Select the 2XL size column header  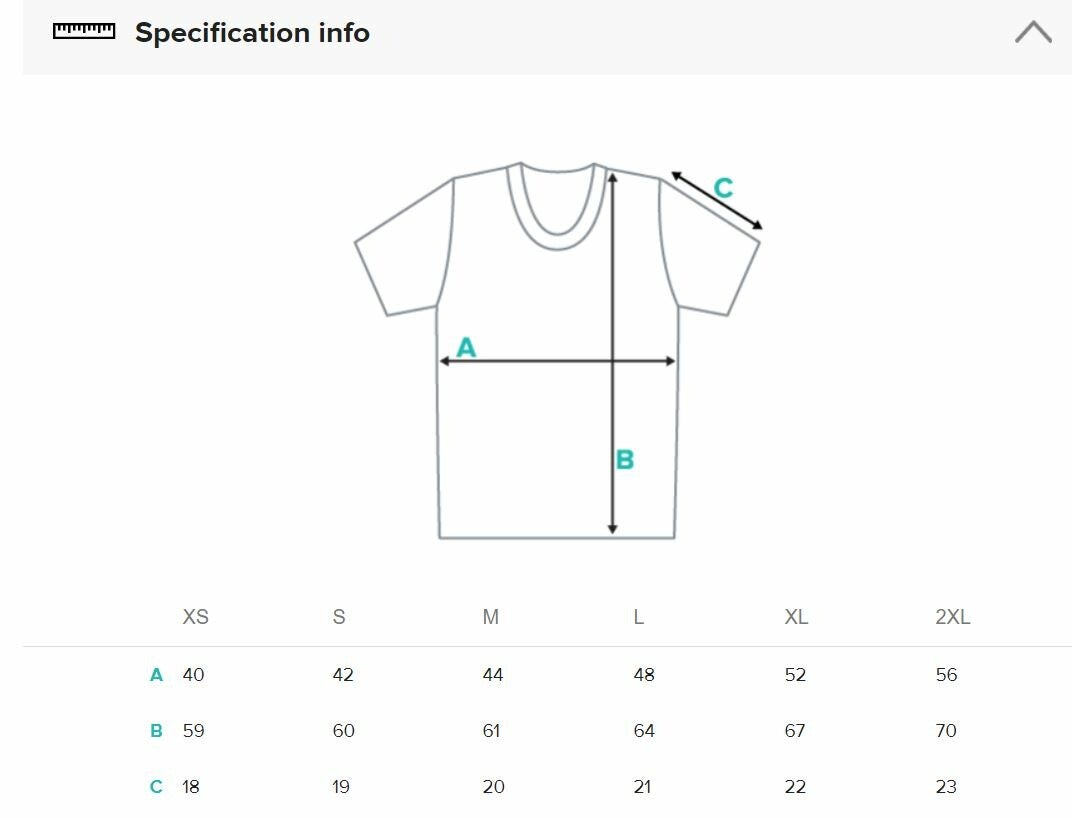(952, 617)
